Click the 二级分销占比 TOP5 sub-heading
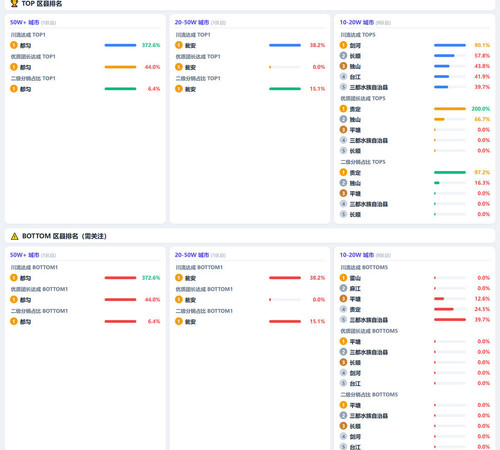500x450 pixels. click(x=363, y=162)
